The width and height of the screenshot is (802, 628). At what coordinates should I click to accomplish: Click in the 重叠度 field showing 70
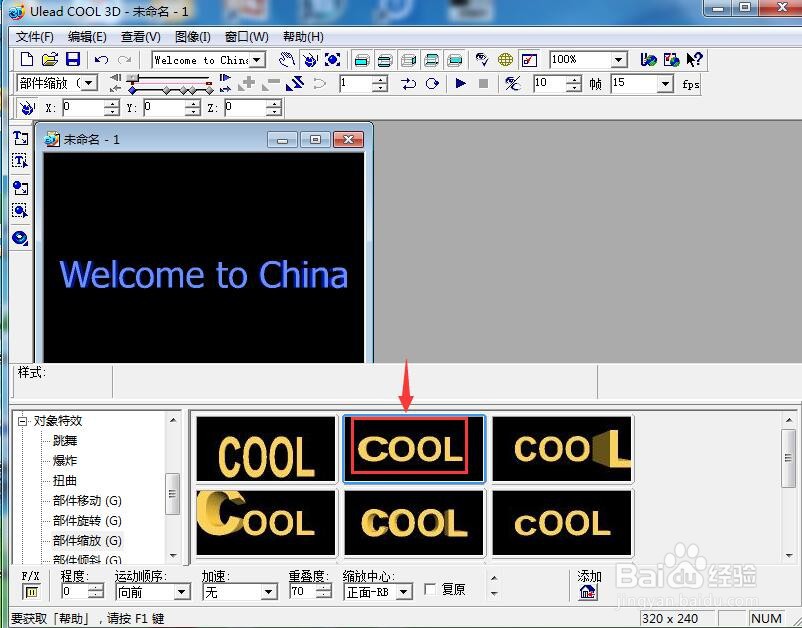[303, 592]
